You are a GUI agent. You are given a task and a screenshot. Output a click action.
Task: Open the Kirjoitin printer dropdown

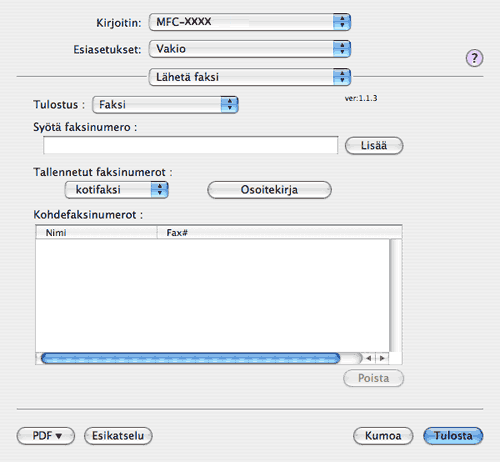pyautogui.click(x=250, y=22)
